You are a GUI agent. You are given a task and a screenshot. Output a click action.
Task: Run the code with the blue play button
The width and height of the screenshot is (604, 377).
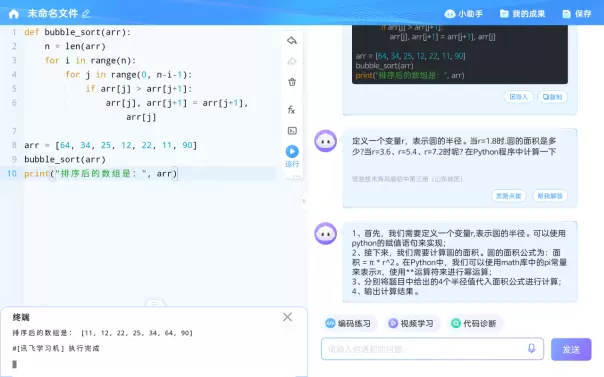coord(292,151)
